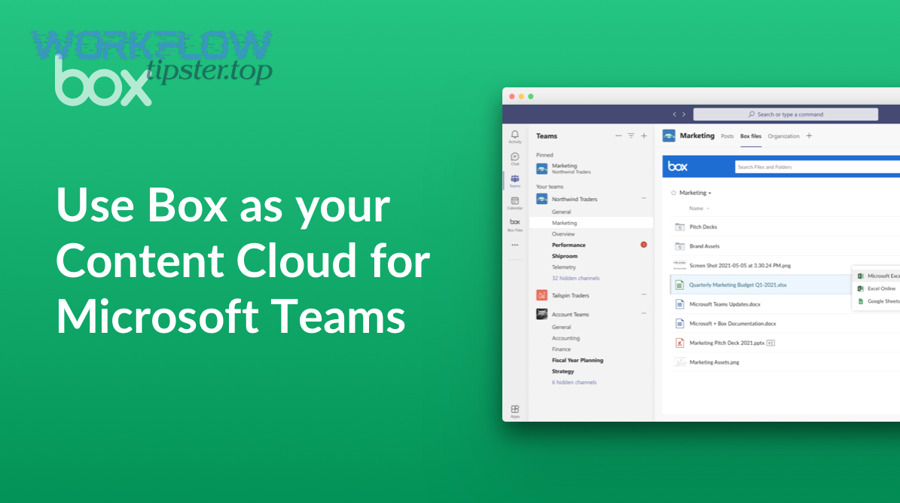Select General channel under Northwind Traders

click(561, 212)
